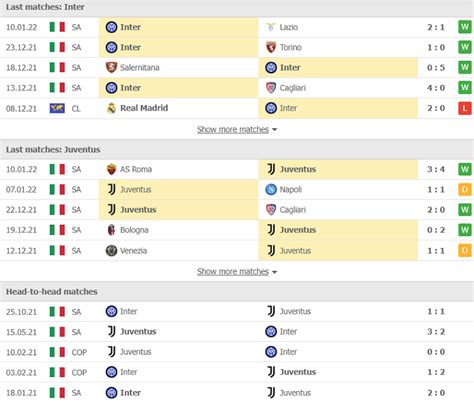
Task: Click the orange D badge for Juventus-Napoli
Action: click(x=465, y=189)
